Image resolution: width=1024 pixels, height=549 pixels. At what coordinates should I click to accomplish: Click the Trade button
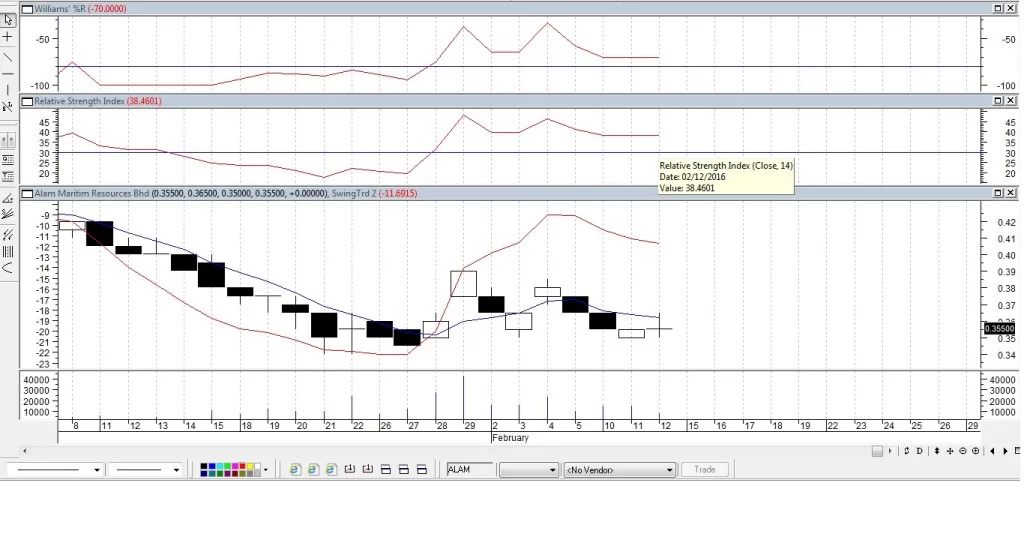tap(705, 470)
